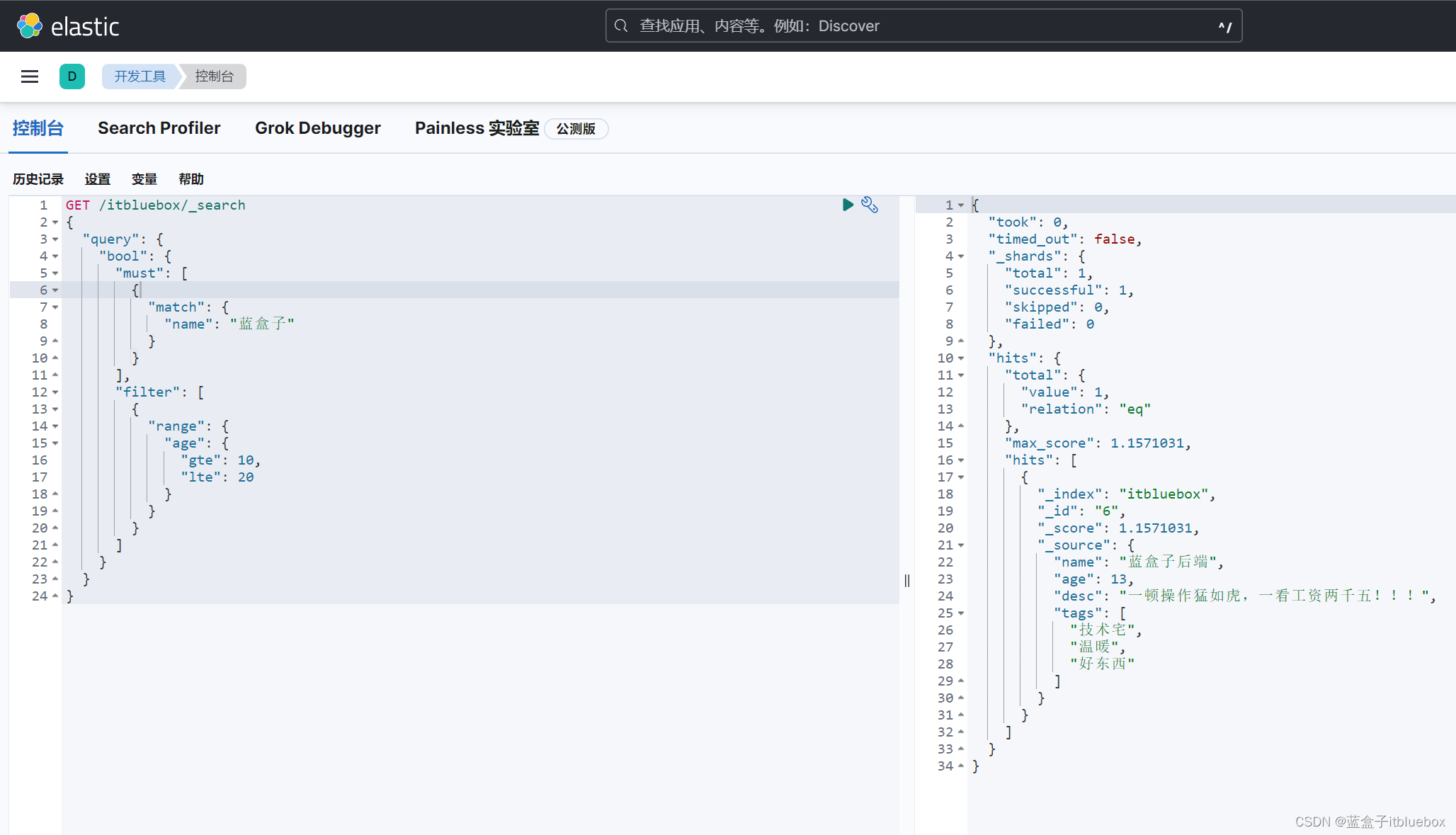Open the hamburger navigation menu

[30, 76]
